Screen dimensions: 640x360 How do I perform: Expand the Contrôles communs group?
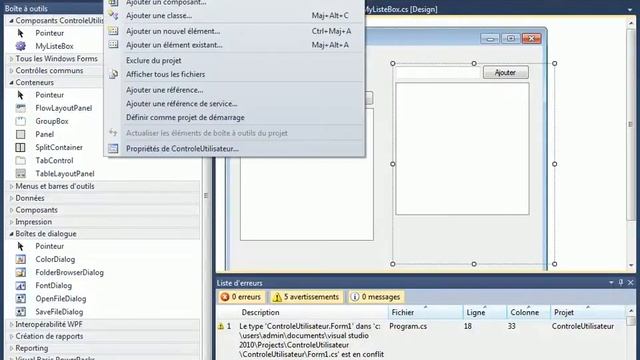11,71
